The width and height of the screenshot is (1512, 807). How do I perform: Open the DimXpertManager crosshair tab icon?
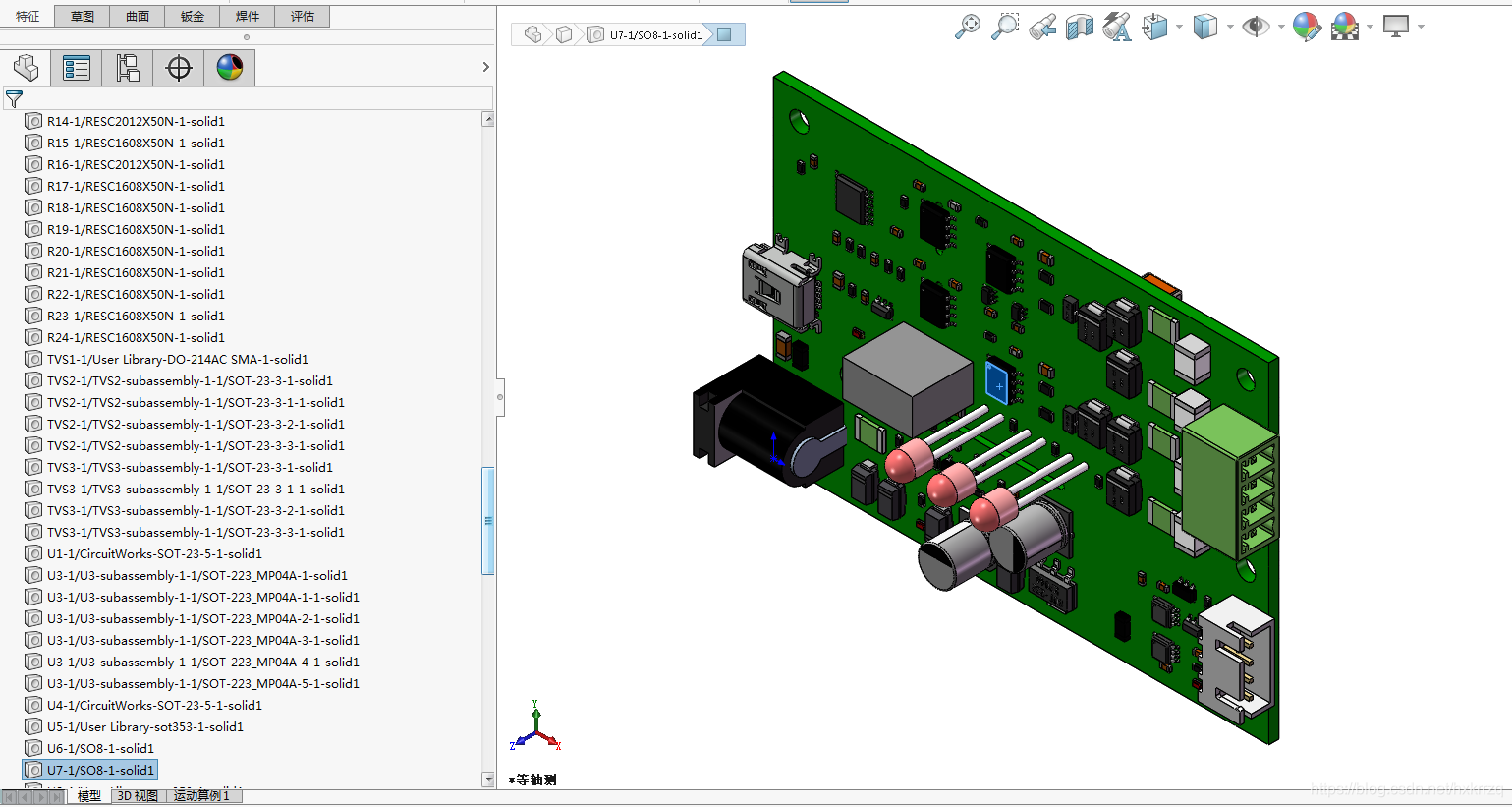point(179,68)
